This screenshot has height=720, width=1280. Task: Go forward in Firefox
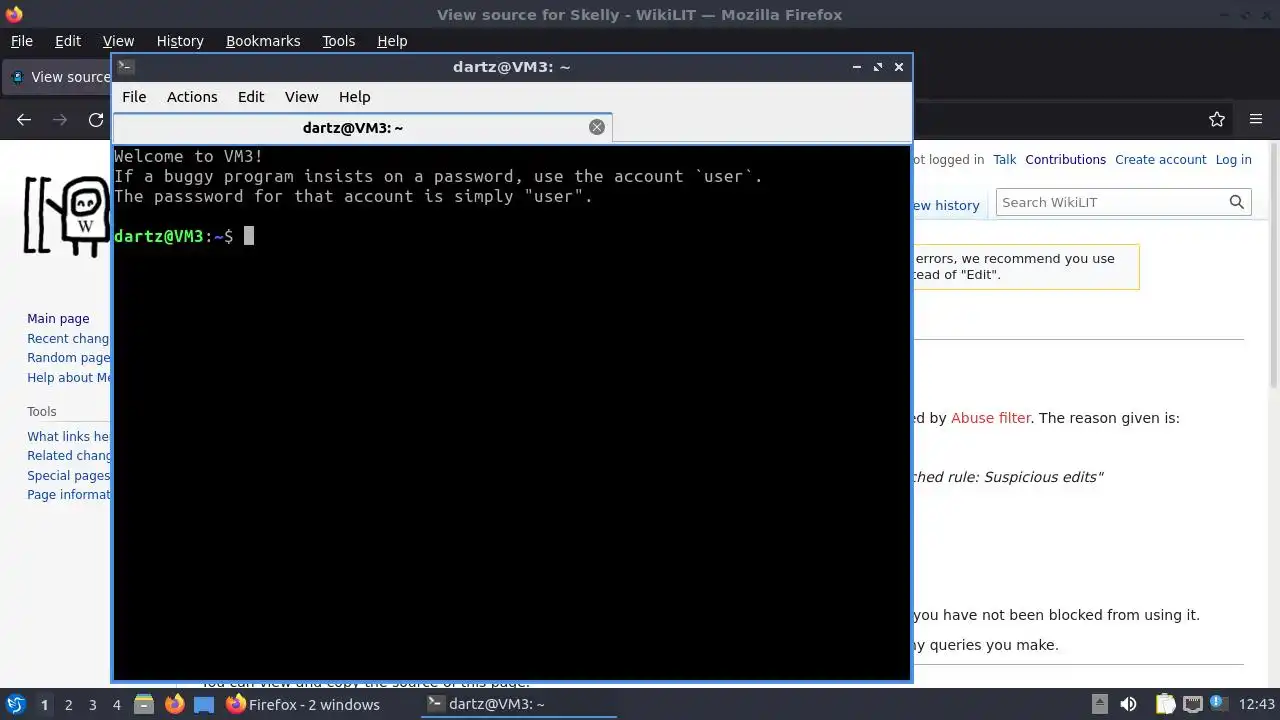(x=60, y=120)
